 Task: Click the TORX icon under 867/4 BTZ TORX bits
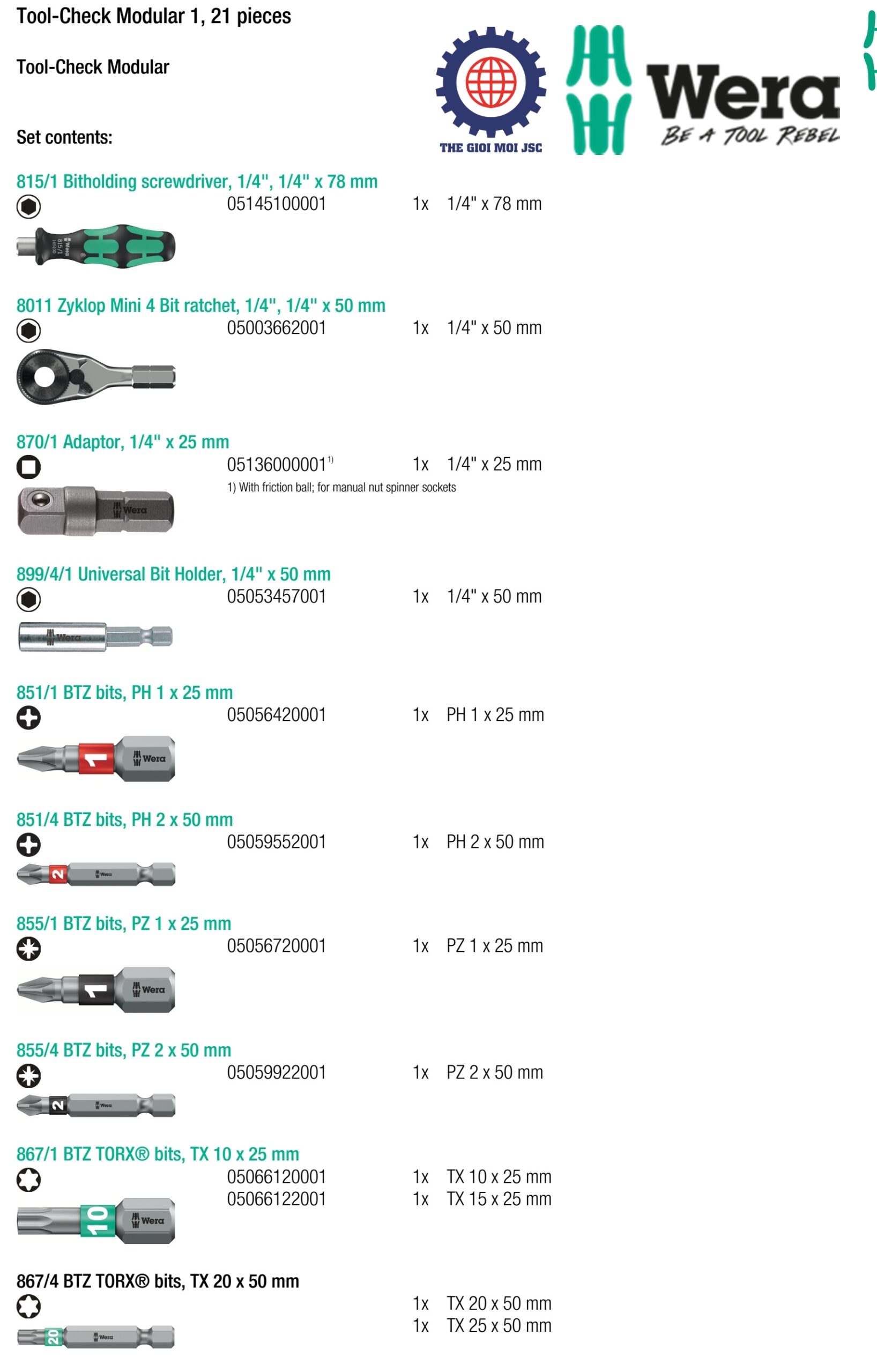[28, 1306]
